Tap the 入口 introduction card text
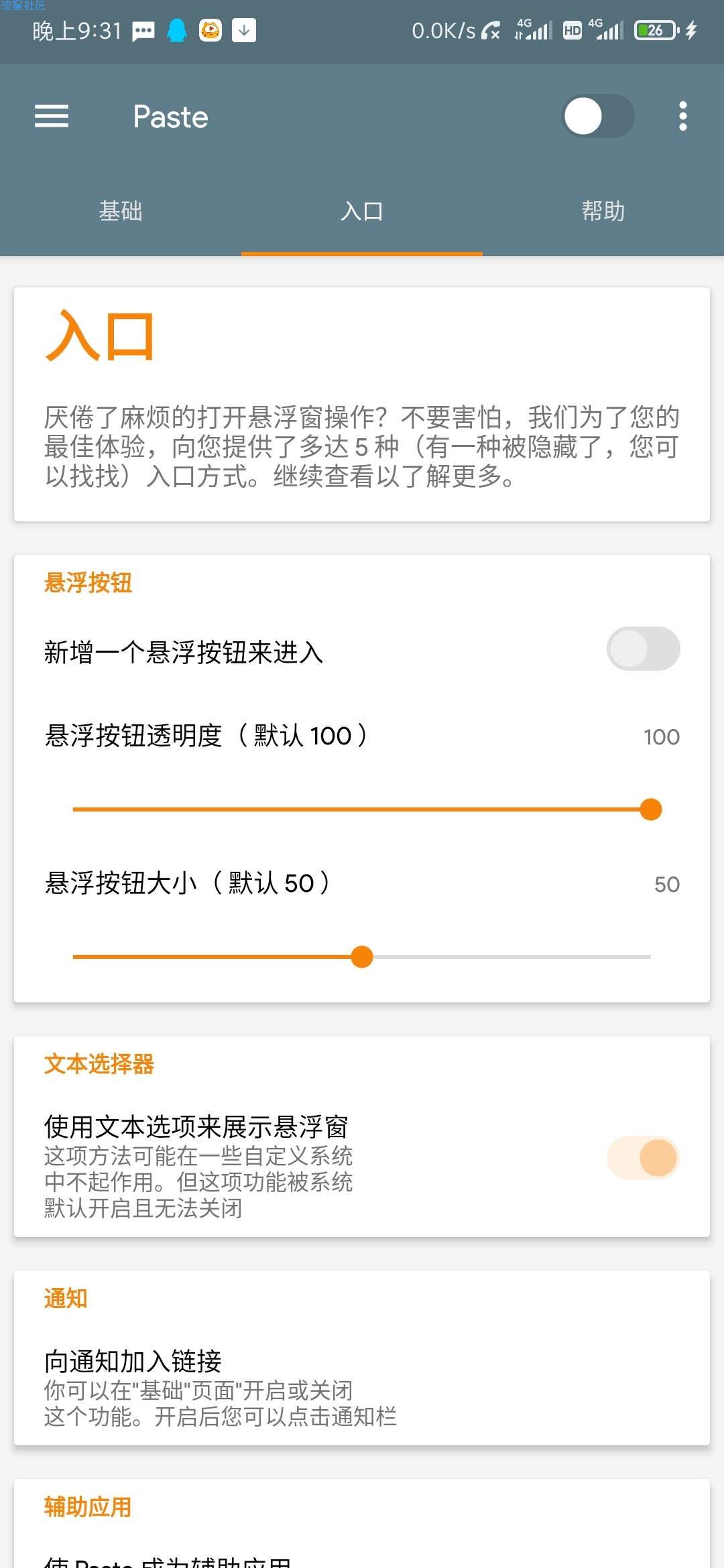Viewport: 724px width, 1568px height. click(x=362, y=446)
